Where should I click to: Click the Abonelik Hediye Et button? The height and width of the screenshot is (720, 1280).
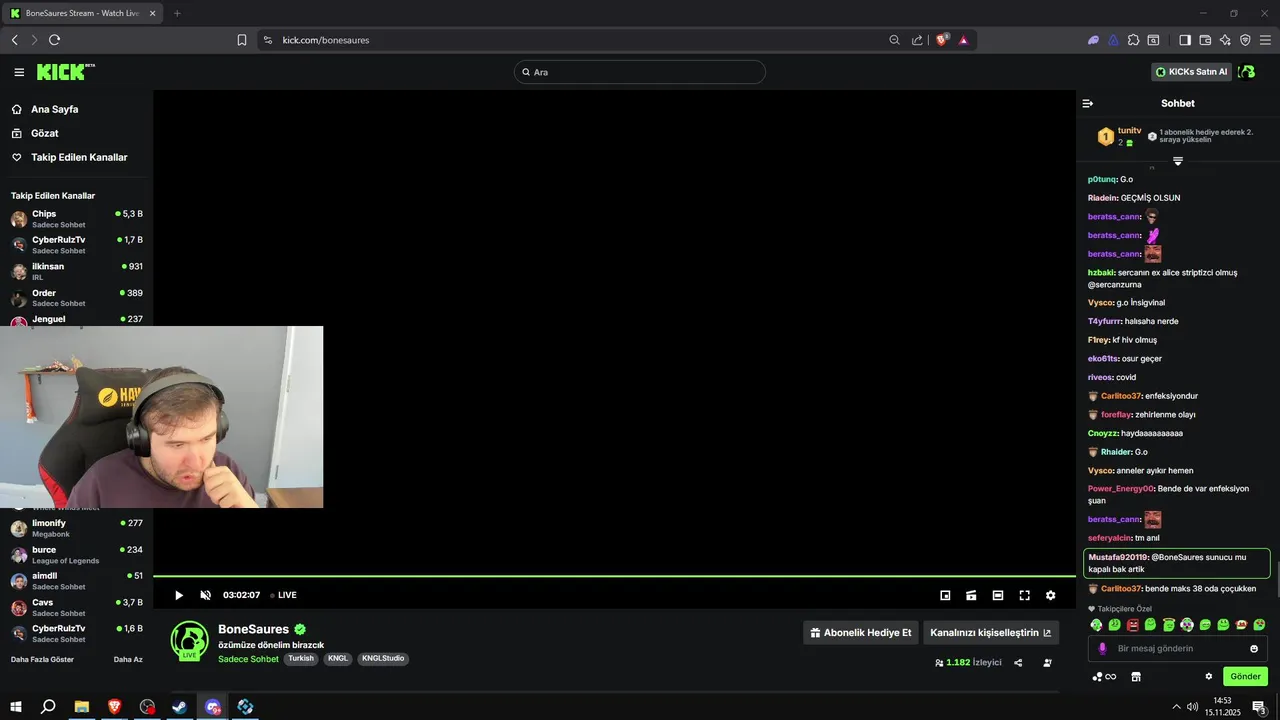(861, 633)
